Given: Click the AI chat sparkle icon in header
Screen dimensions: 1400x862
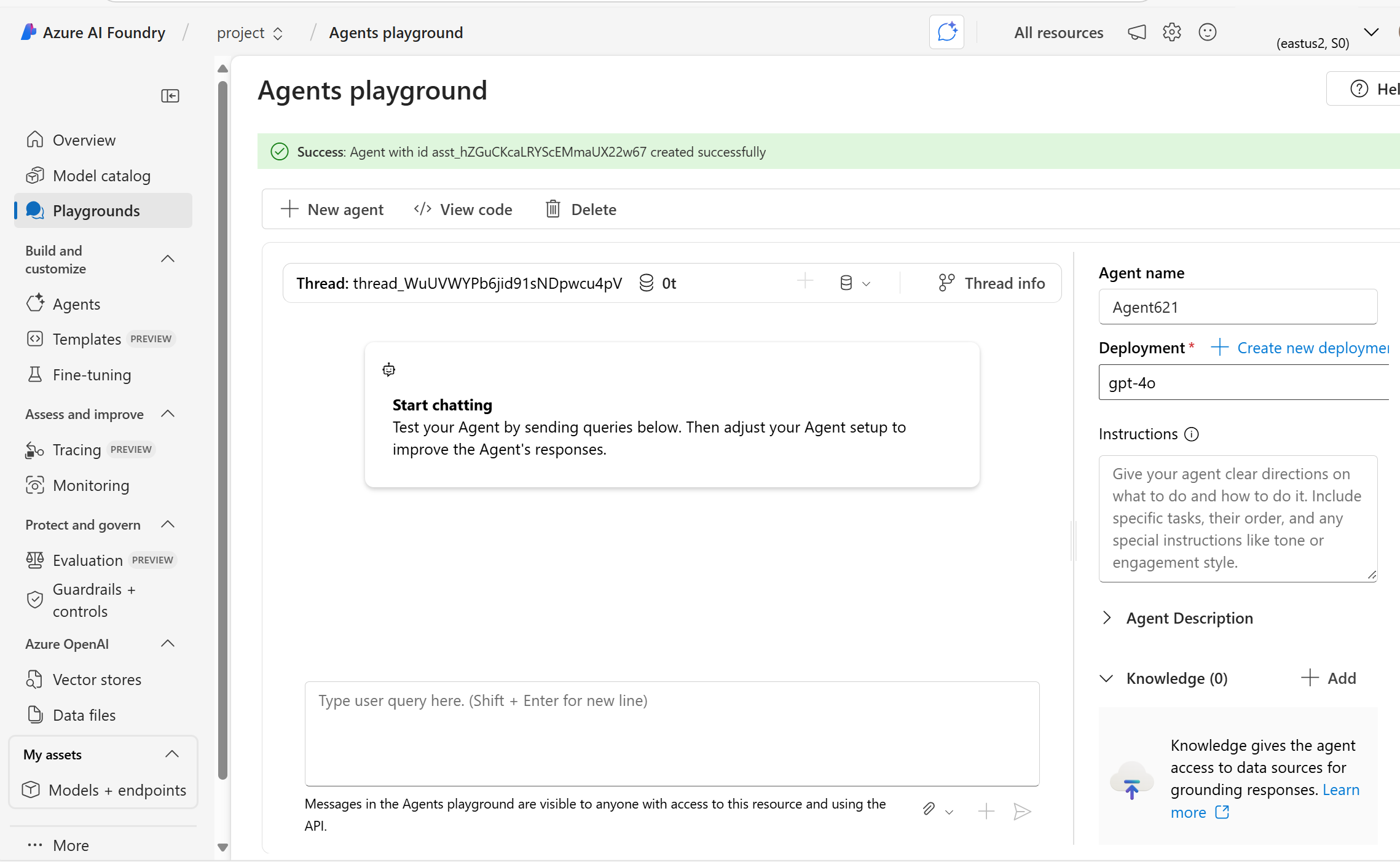Looking at the screenshot, I should click(x=946, y=32).
